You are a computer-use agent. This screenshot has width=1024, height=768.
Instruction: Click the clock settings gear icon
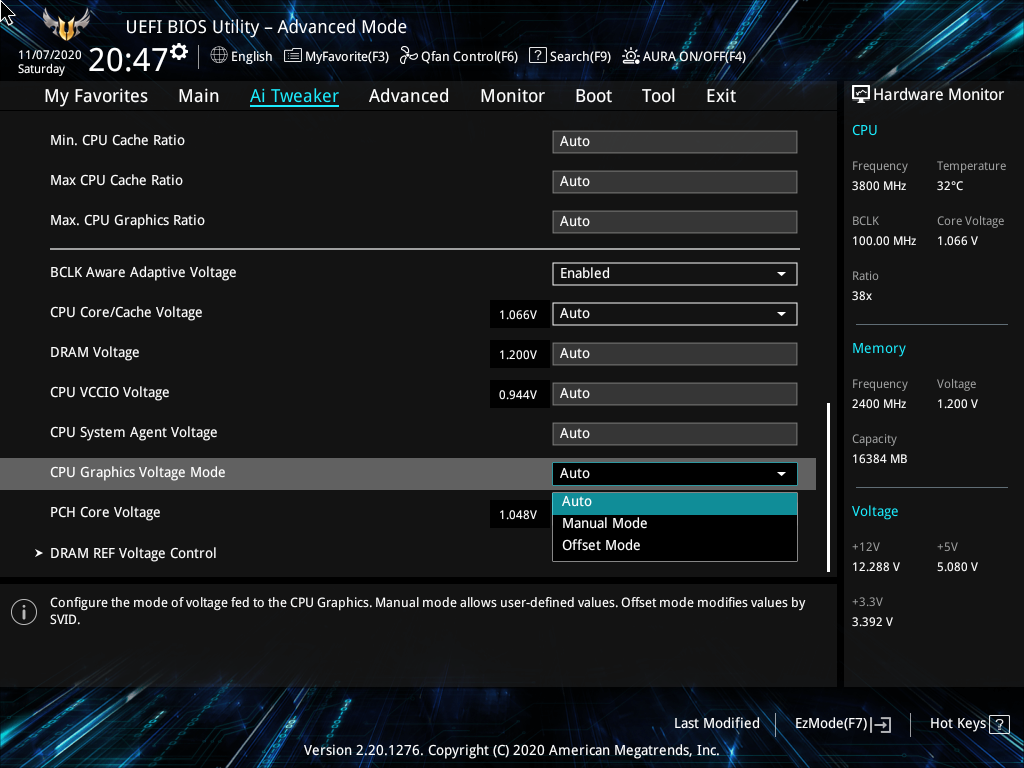(x=180, y=52)
